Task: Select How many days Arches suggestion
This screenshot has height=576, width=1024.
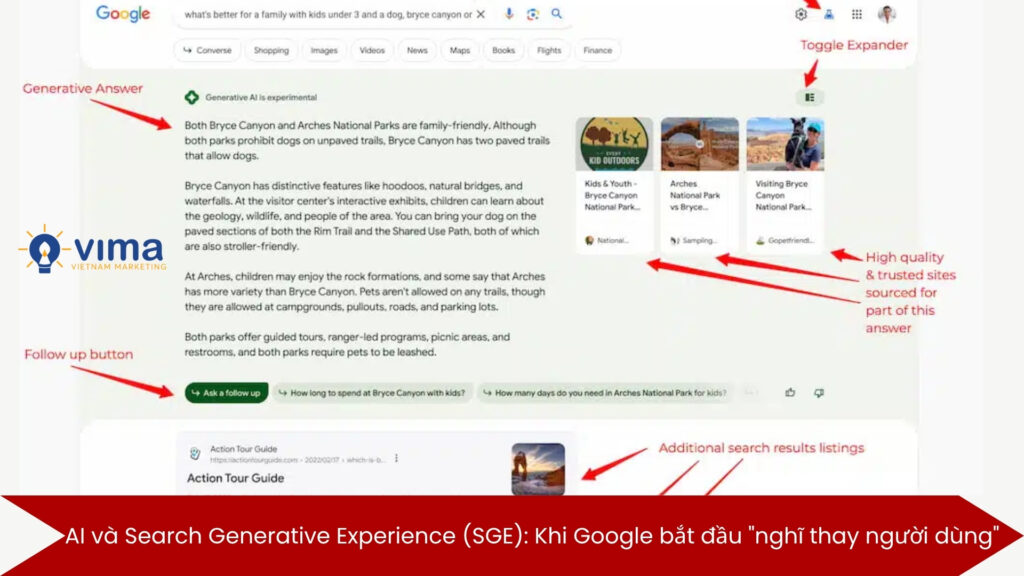Action: [x=604, y=392]
